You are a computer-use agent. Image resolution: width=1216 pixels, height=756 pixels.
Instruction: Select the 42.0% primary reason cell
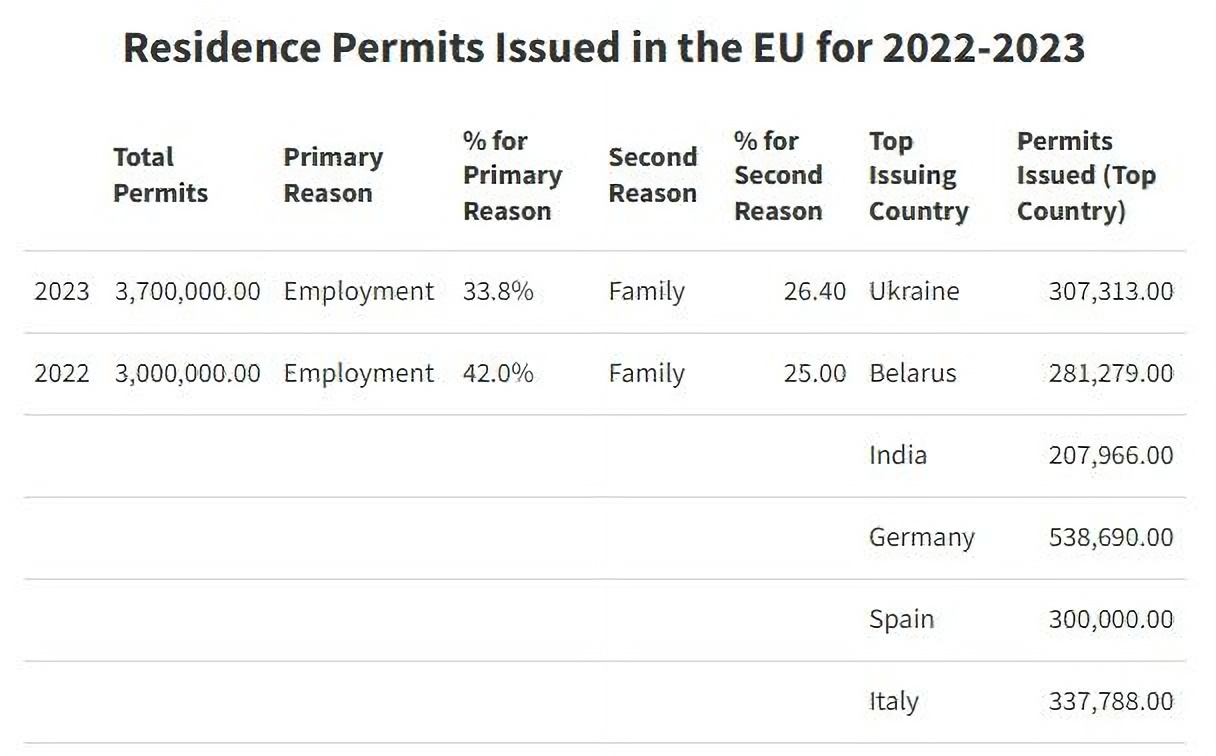click(498, 374)
